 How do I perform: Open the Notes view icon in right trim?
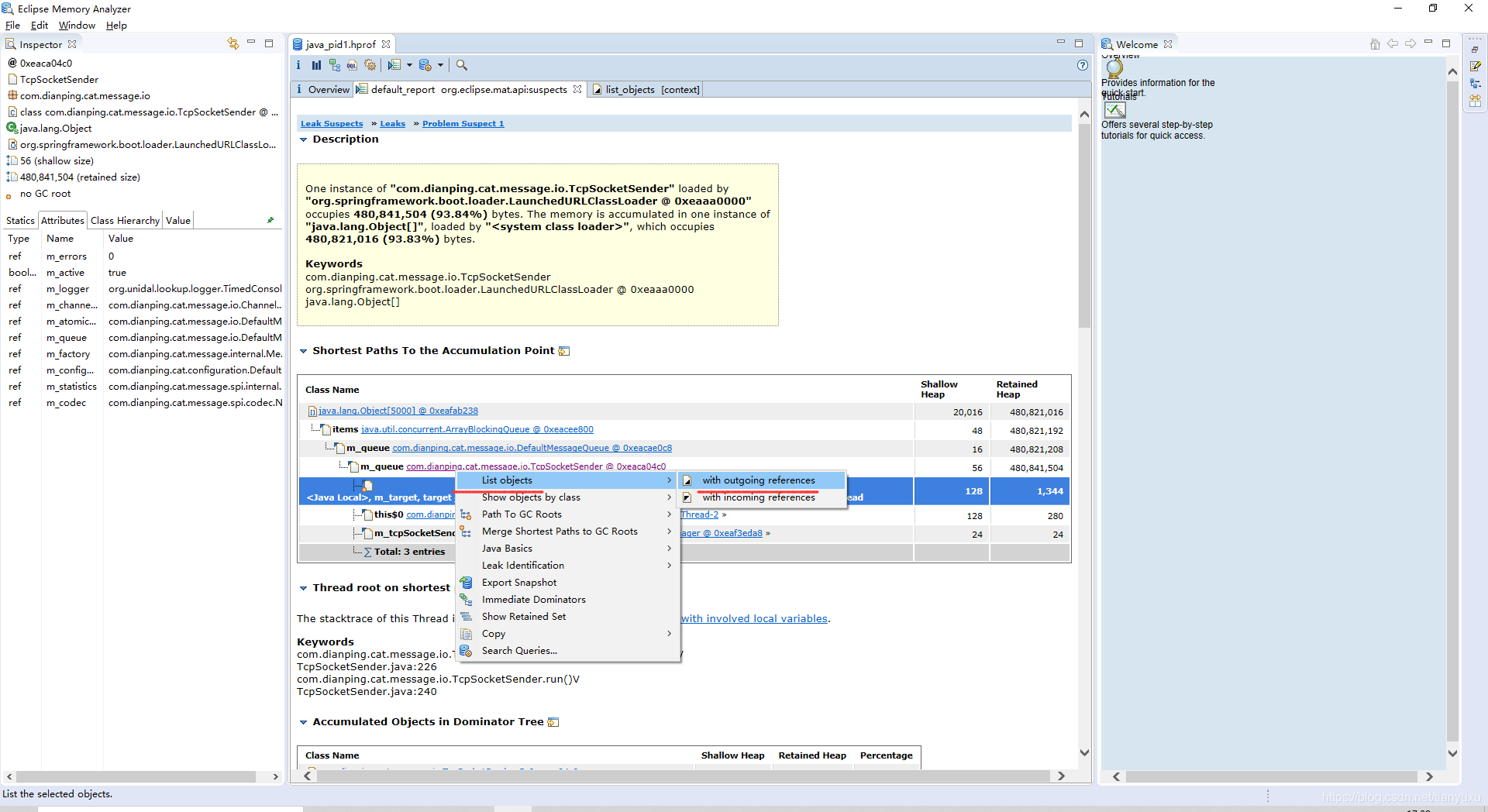click(x=1475, y=67)
